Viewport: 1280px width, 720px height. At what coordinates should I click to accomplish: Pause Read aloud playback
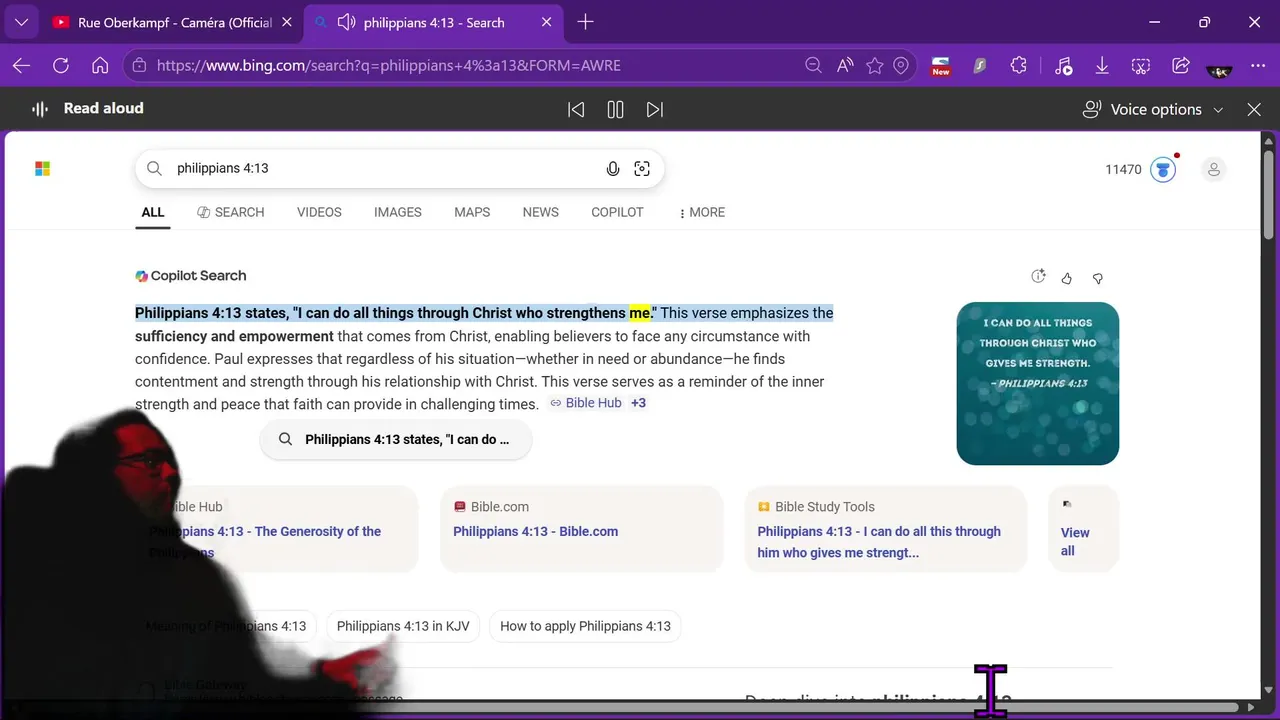click(x=616, y=109)
